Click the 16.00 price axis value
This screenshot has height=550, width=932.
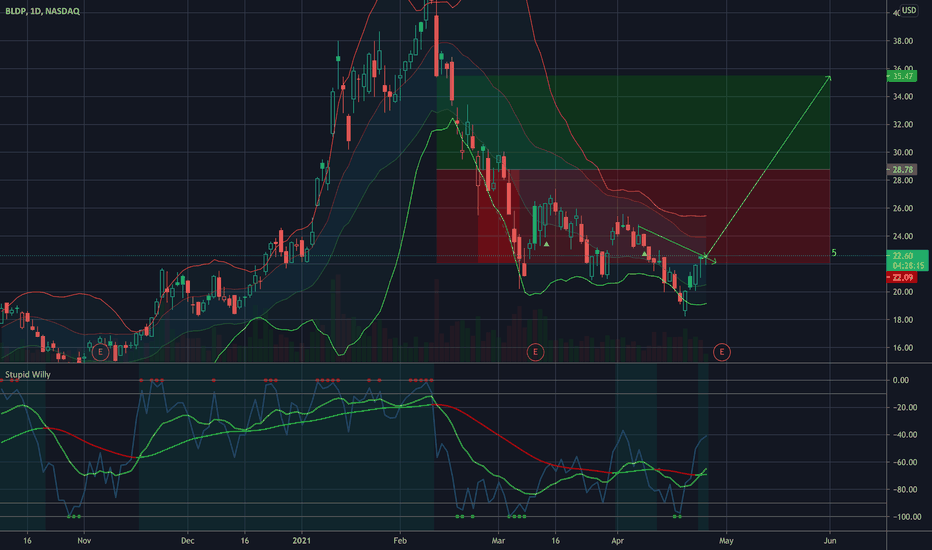(902, 348)
